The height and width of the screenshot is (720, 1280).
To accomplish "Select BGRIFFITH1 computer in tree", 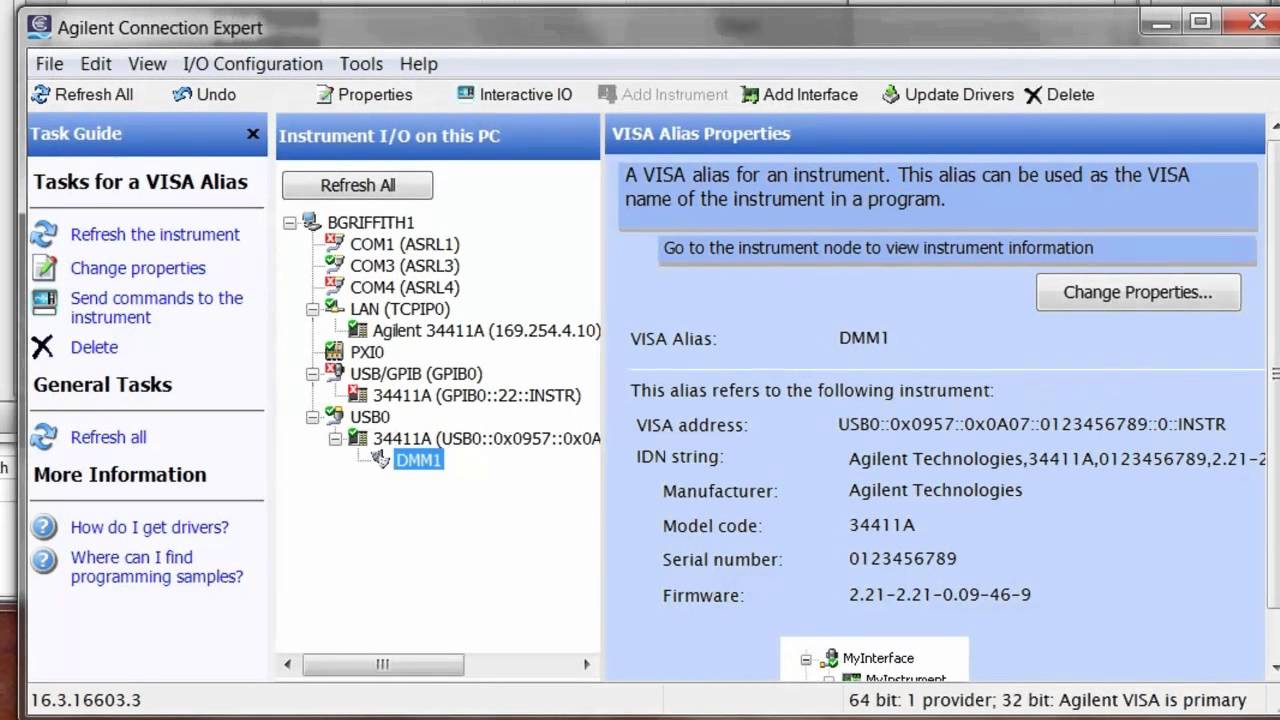I will tap(371, 222).
